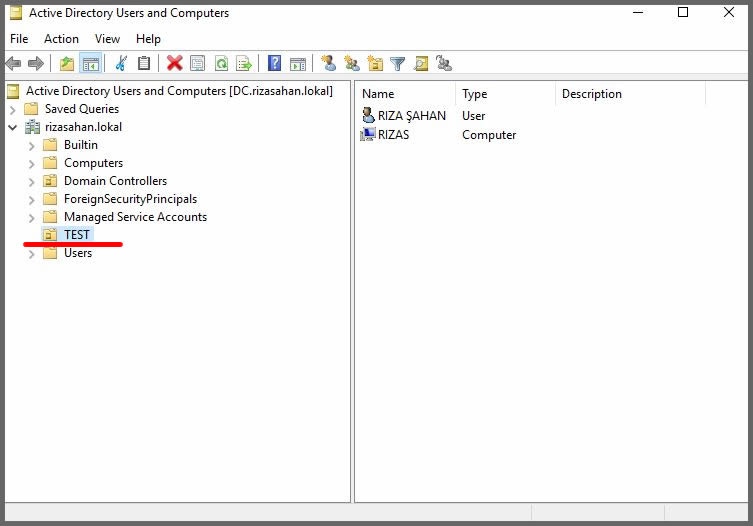Viewport: 753px width, 526px height.
Task: Go up one level with folder icon
Action: click(67, 63)
